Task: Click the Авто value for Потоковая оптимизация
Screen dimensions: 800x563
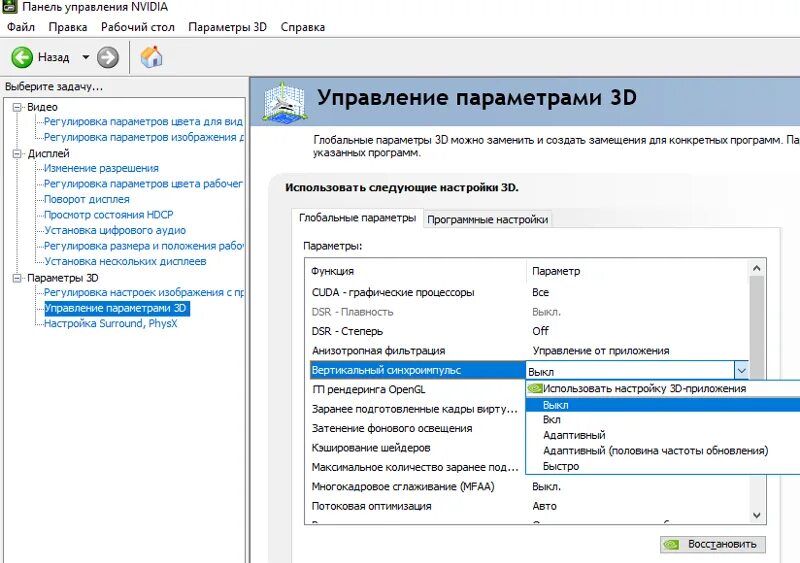Action: tap(544, 506)
